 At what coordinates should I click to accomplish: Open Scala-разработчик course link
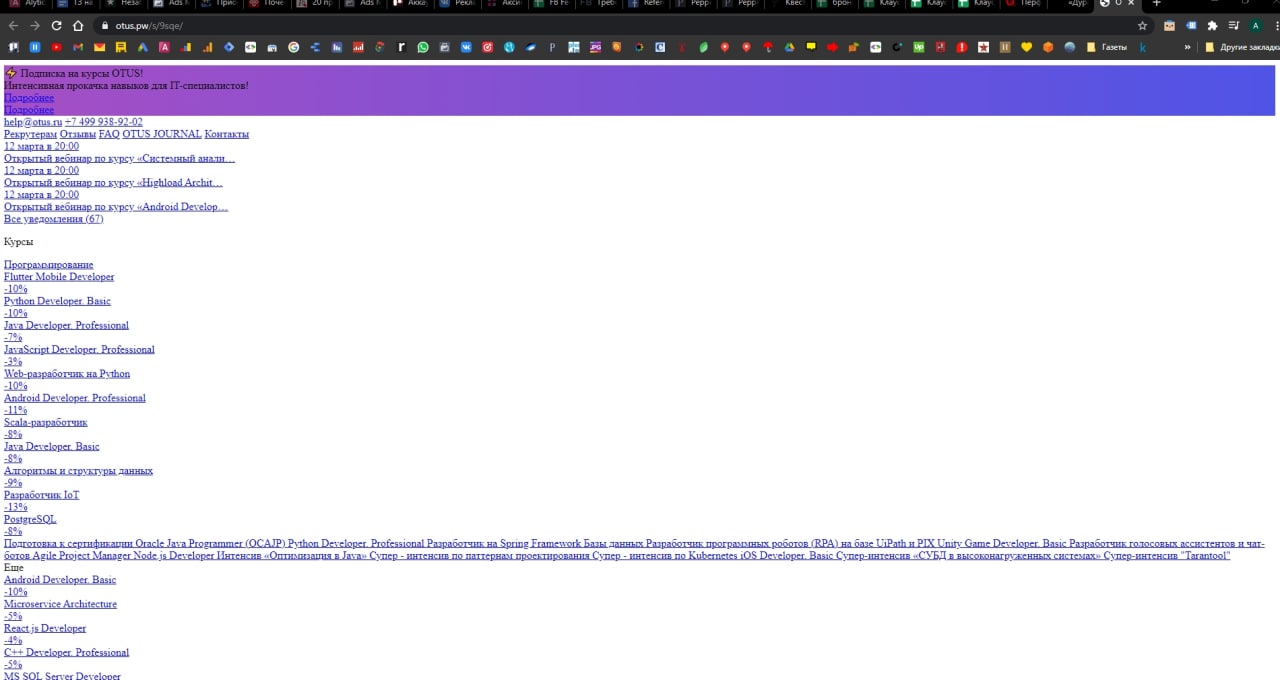click(x=46, y=422)
